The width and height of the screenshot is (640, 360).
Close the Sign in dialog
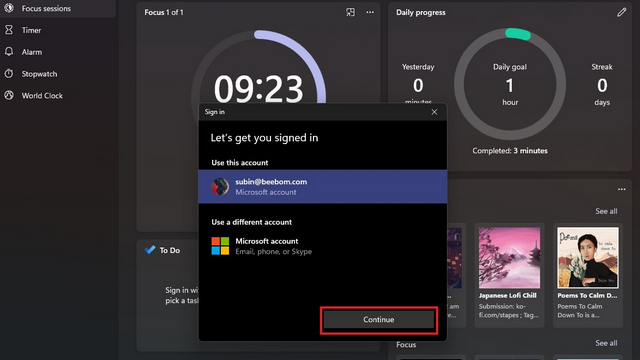(x=434, y=112)
